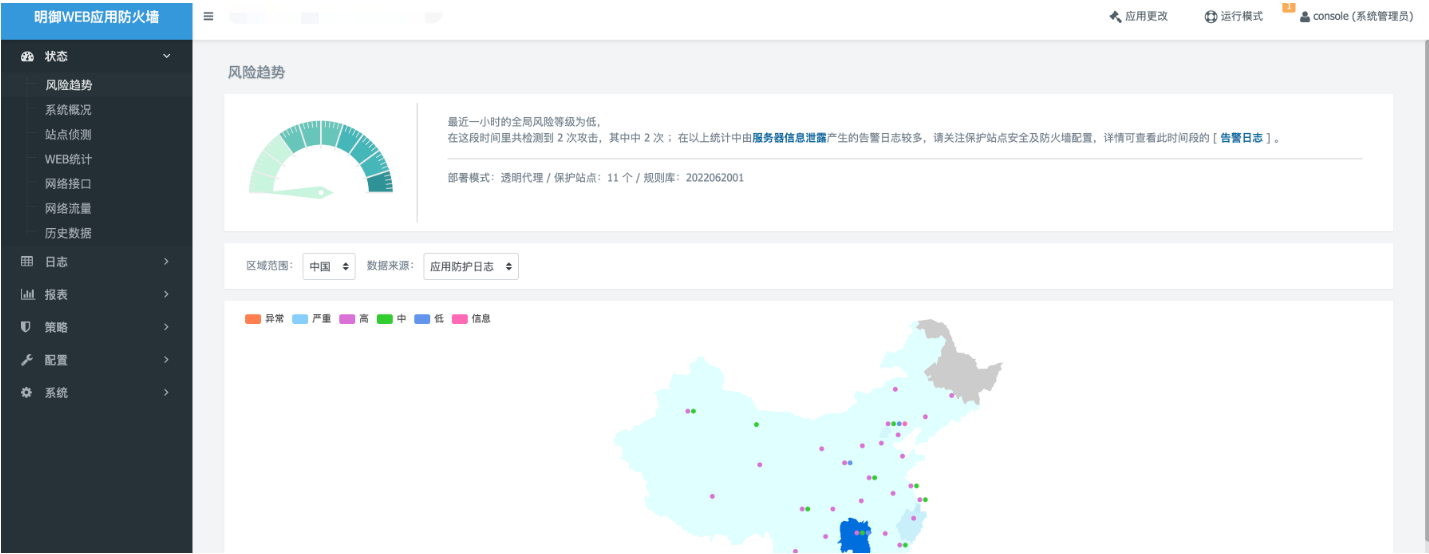1429x554 pixels.
Task: Click the 策略 shield icon in sidebar
Action: tap(27, 327)
